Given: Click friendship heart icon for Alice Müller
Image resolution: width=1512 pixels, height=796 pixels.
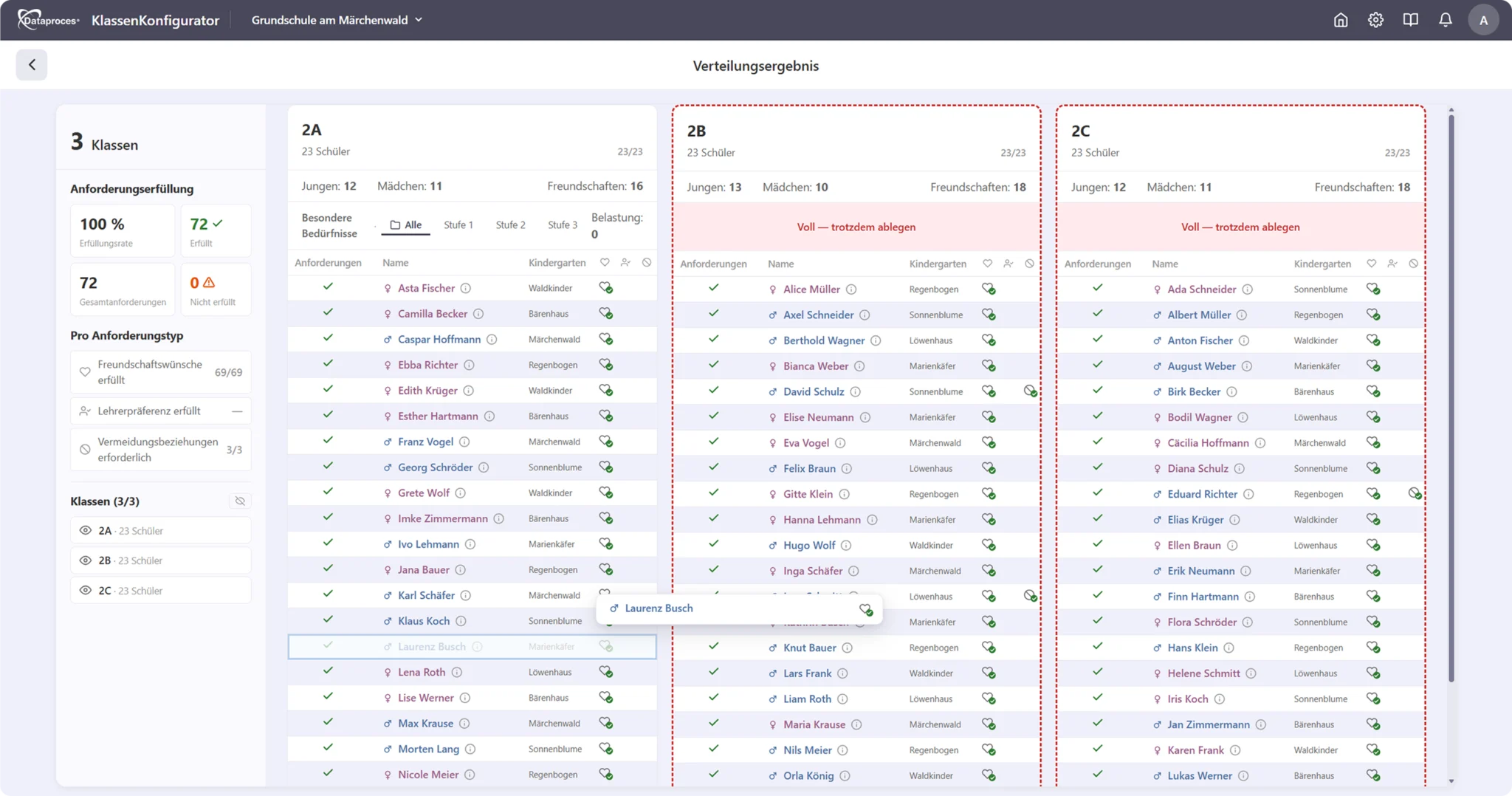Looking at the screenshot, I should click(989, 289).
